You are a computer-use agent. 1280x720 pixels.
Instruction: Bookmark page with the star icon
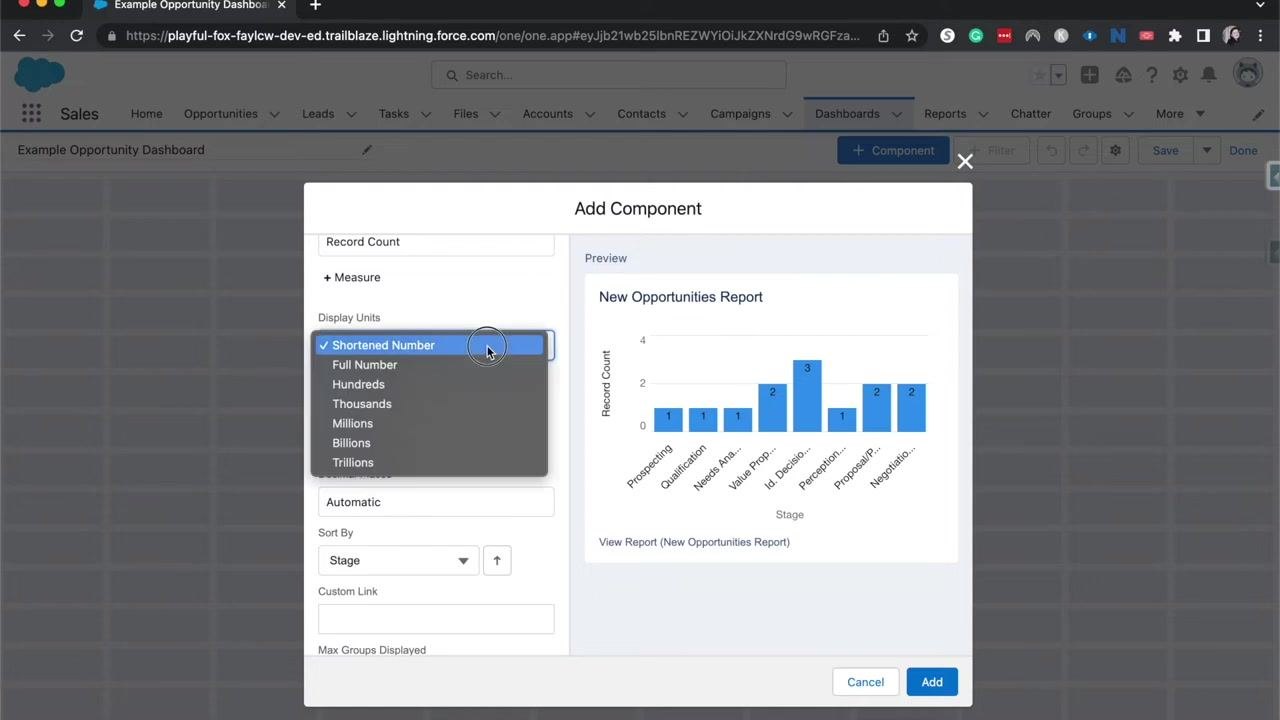pos(912,35)
